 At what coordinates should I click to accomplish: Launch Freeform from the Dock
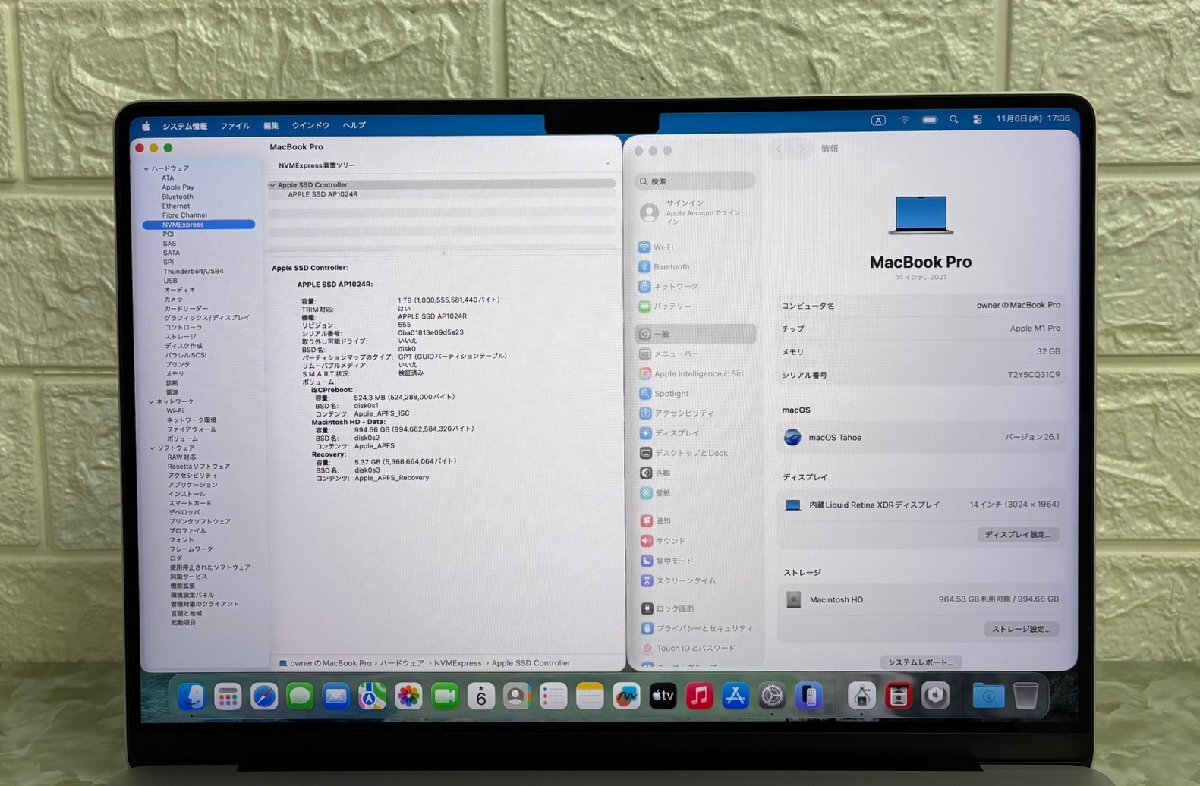(x=626, y=696)
